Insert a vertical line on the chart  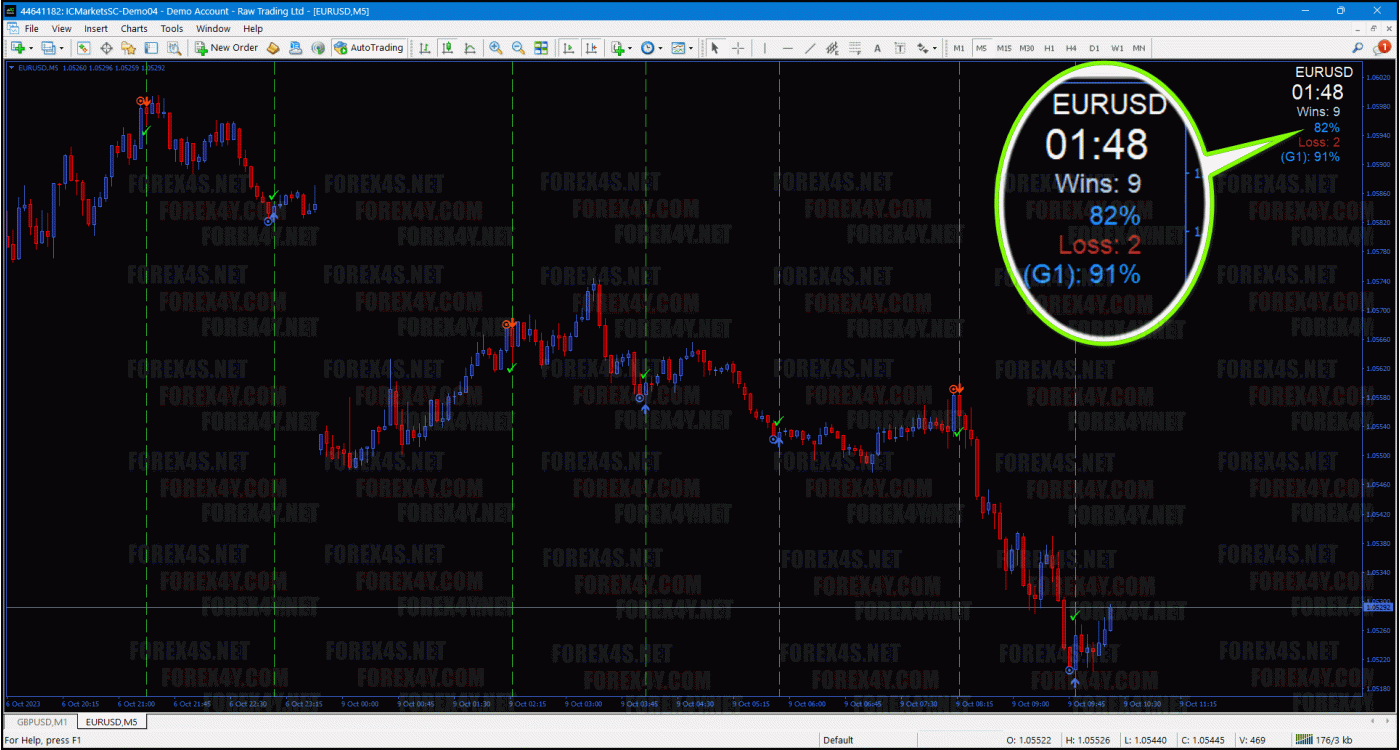(766, 47)
